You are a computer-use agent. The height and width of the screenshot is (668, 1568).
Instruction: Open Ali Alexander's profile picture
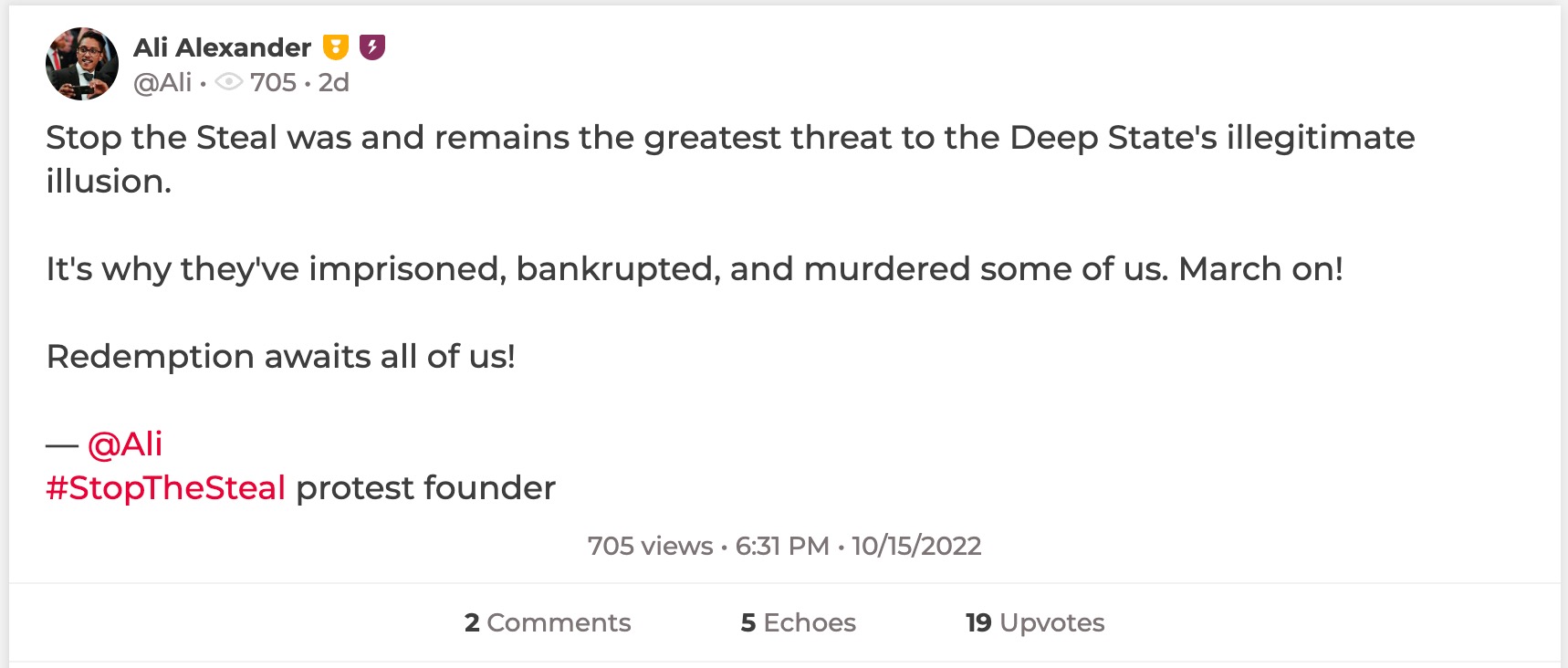(x=82, y=64)
